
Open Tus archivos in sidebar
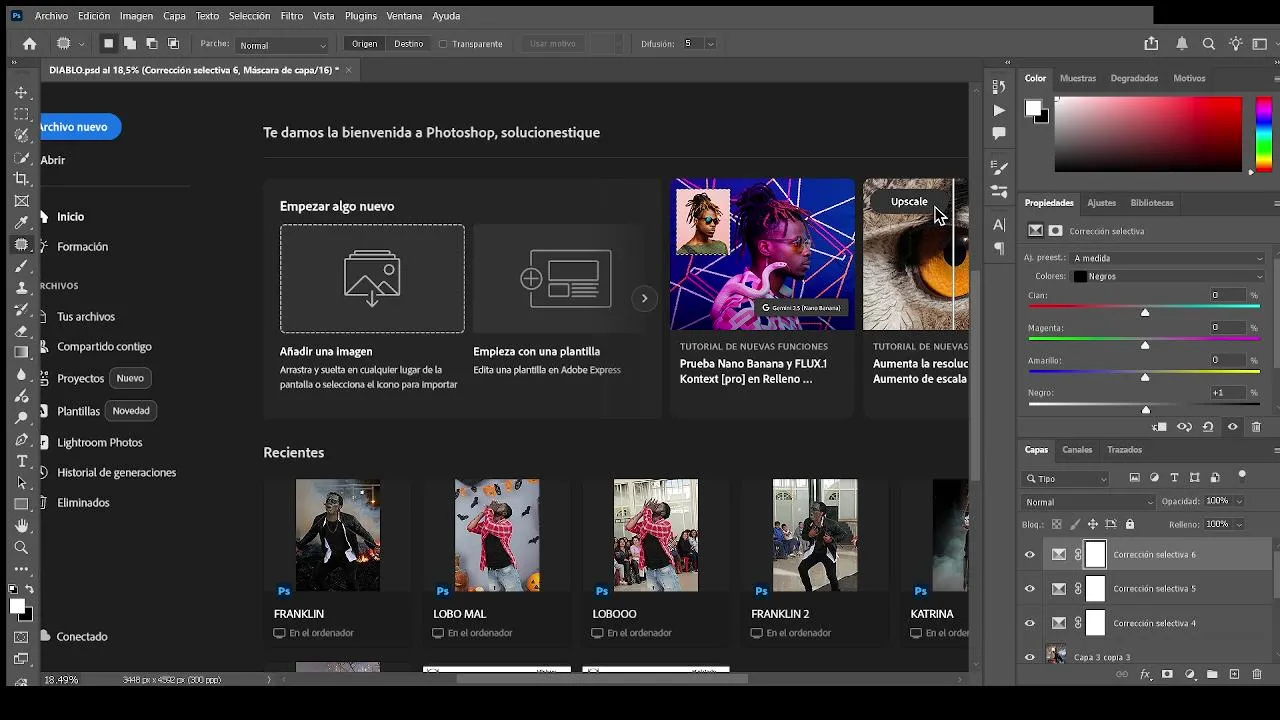[86, 317]
